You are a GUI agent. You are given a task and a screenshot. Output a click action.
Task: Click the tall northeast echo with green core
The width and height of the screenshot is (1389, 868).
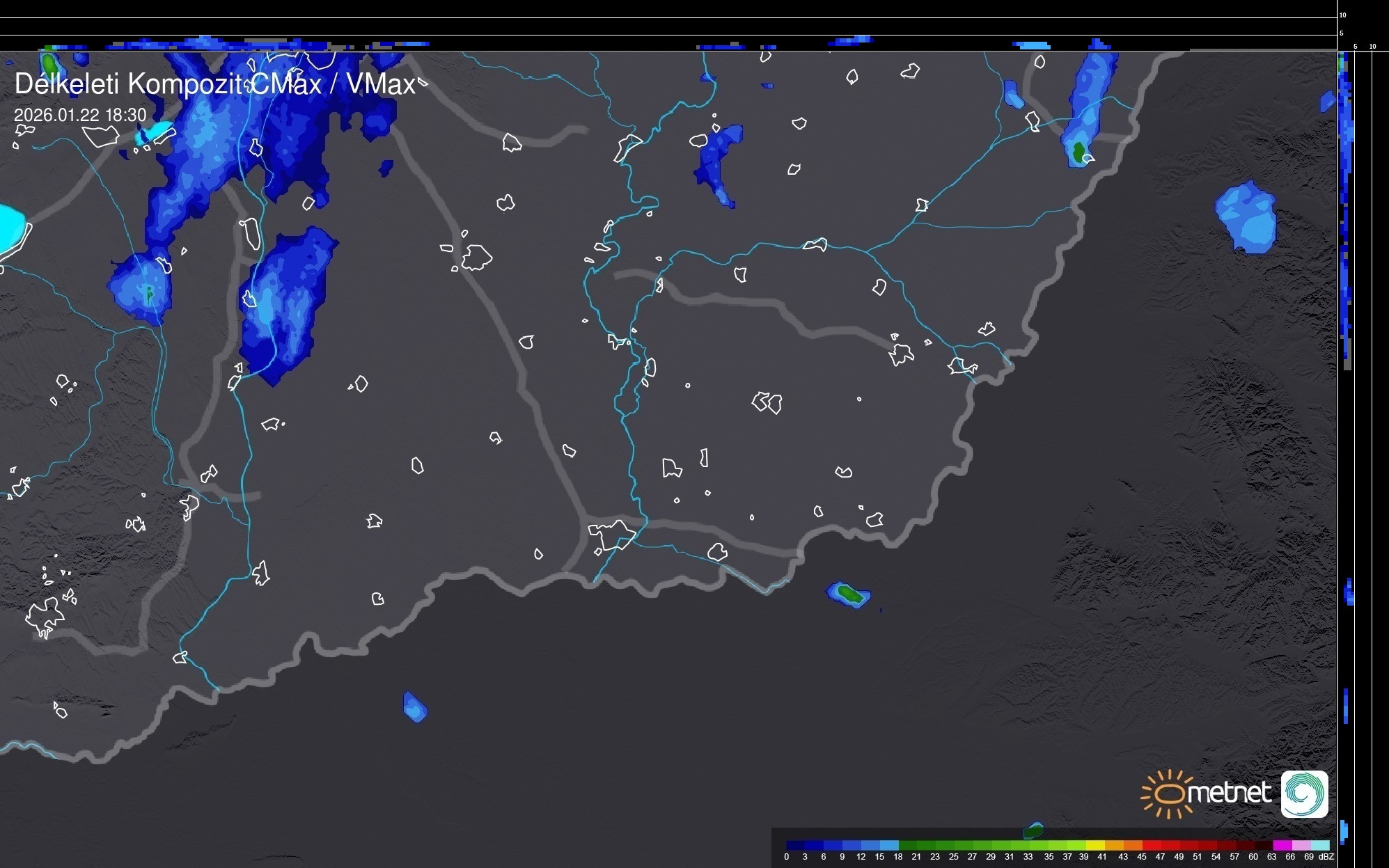coord(1087,111)
